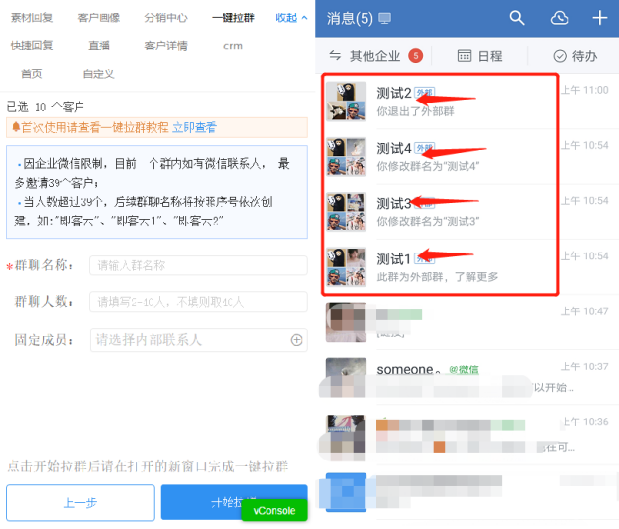Image resolution: width=619 pixels, height=529 pixels.
Task: Click the 上午 10:47 timestamp
Action: (585, 311)
